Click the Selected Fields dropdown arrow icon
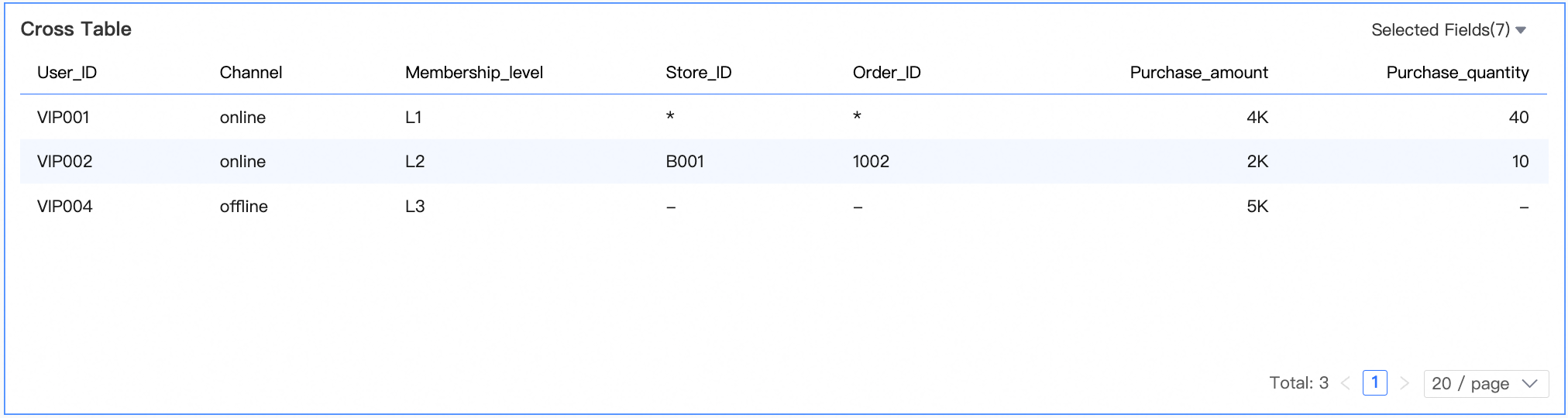1568x418 pixels. click(1521, 30)
